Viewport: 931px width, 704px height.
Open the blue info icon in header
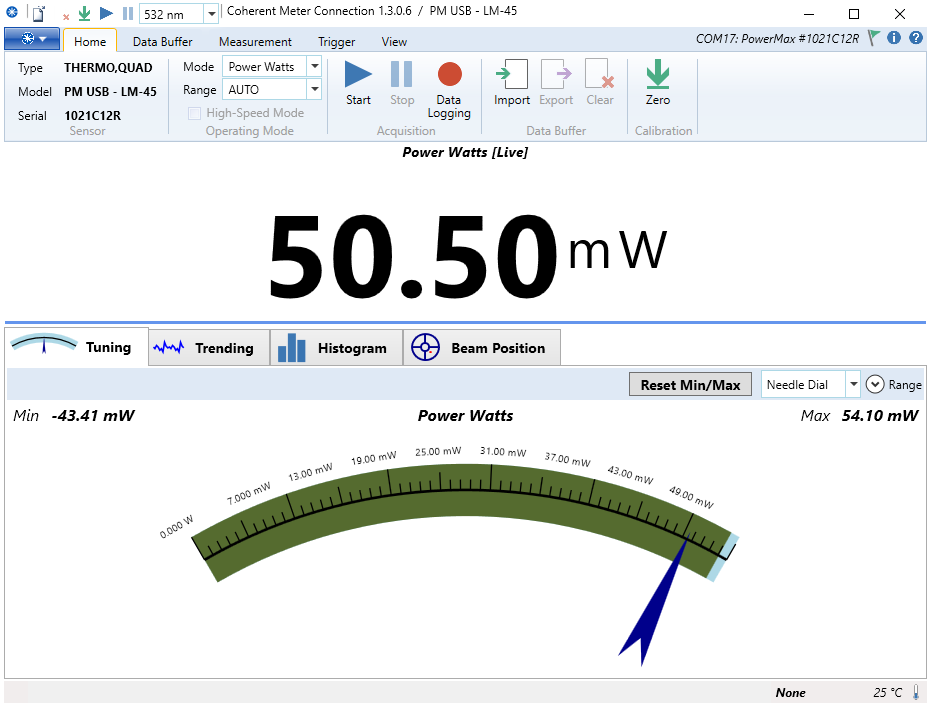pos(894,38)
